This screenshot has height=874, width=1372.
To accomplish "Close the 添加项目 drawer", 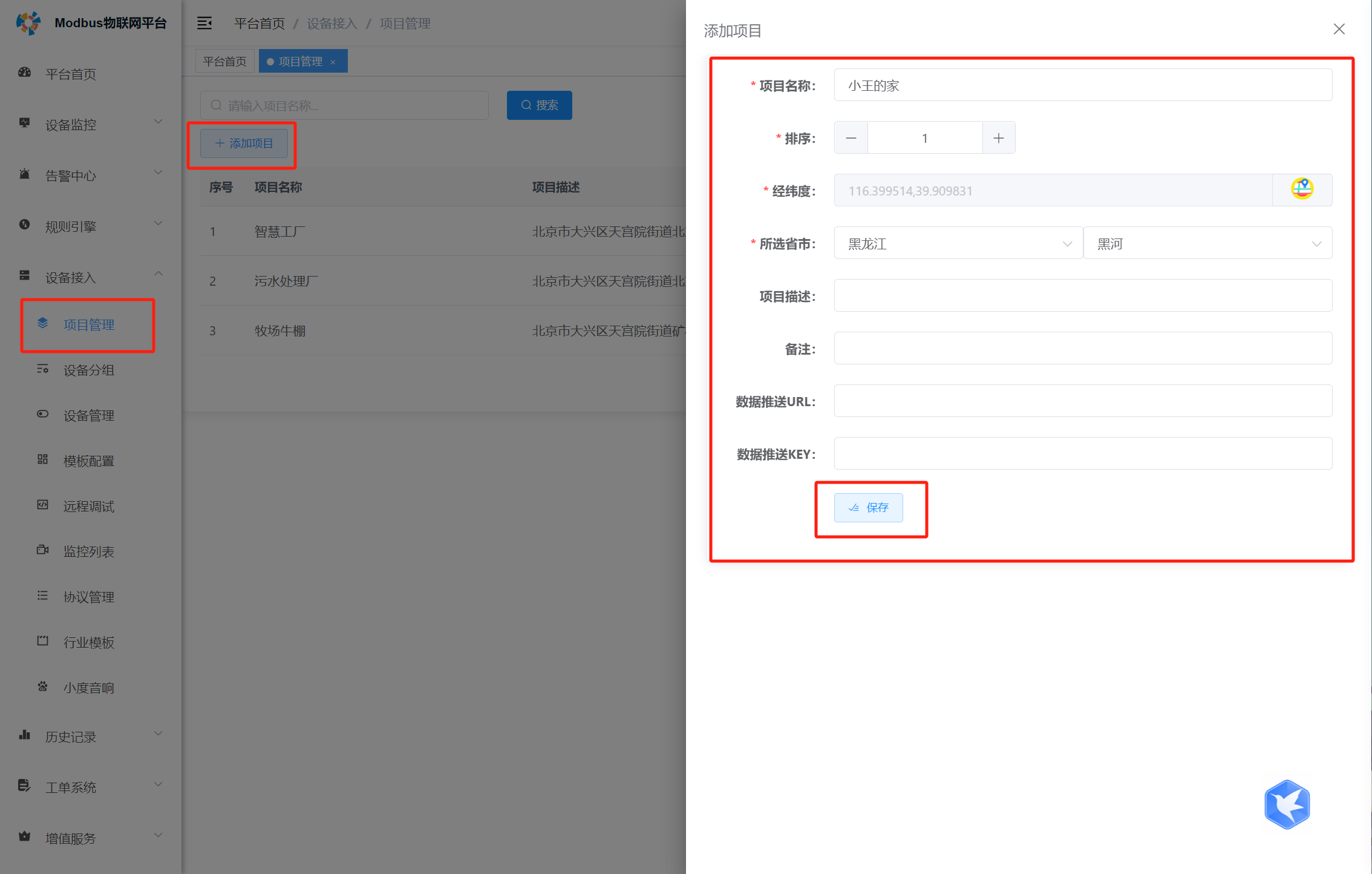I will coord(1339,29).
